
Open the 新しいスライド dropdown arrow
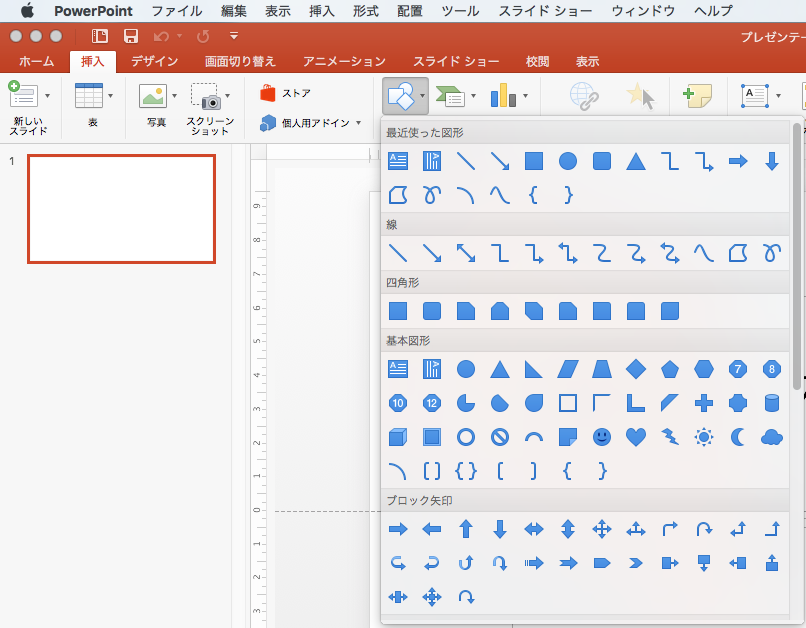tap(46, 96)
